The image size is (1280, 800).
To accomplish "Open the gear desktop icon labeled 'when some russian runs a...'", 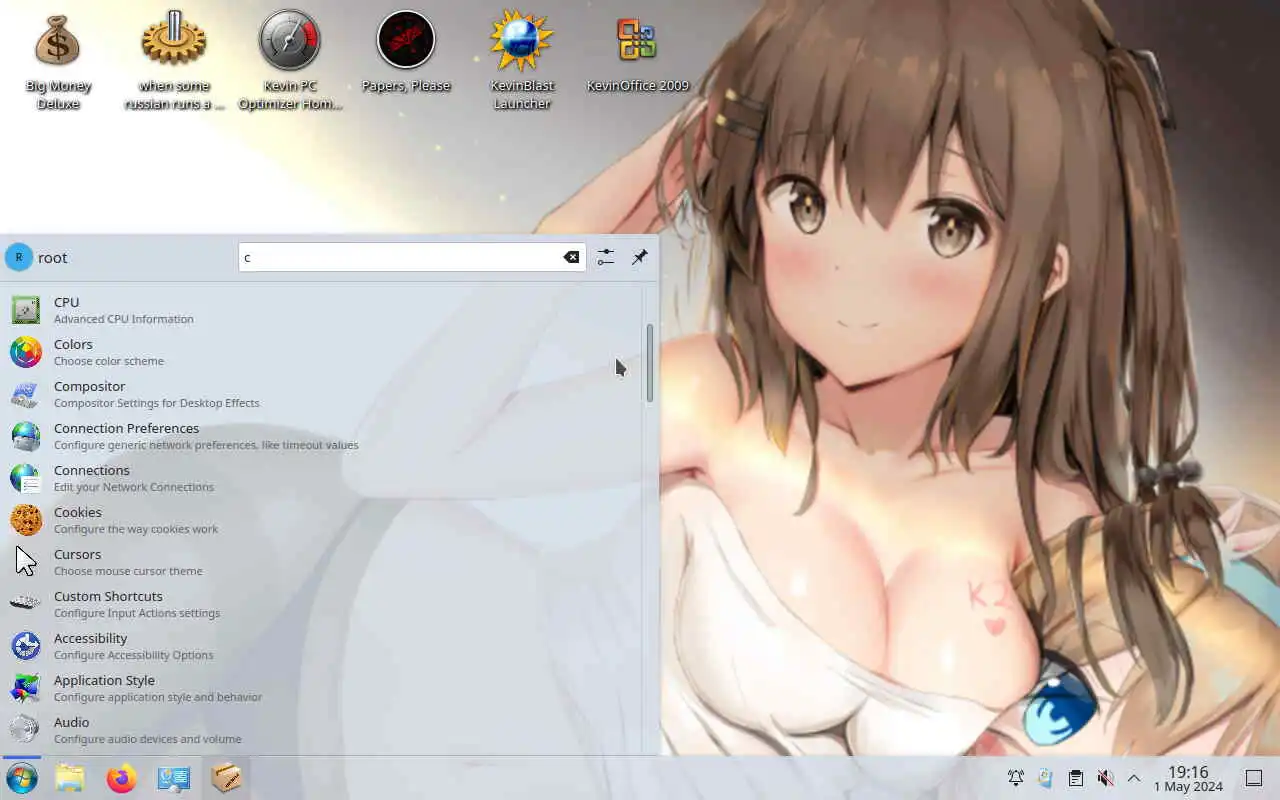I will click(174, 62).
